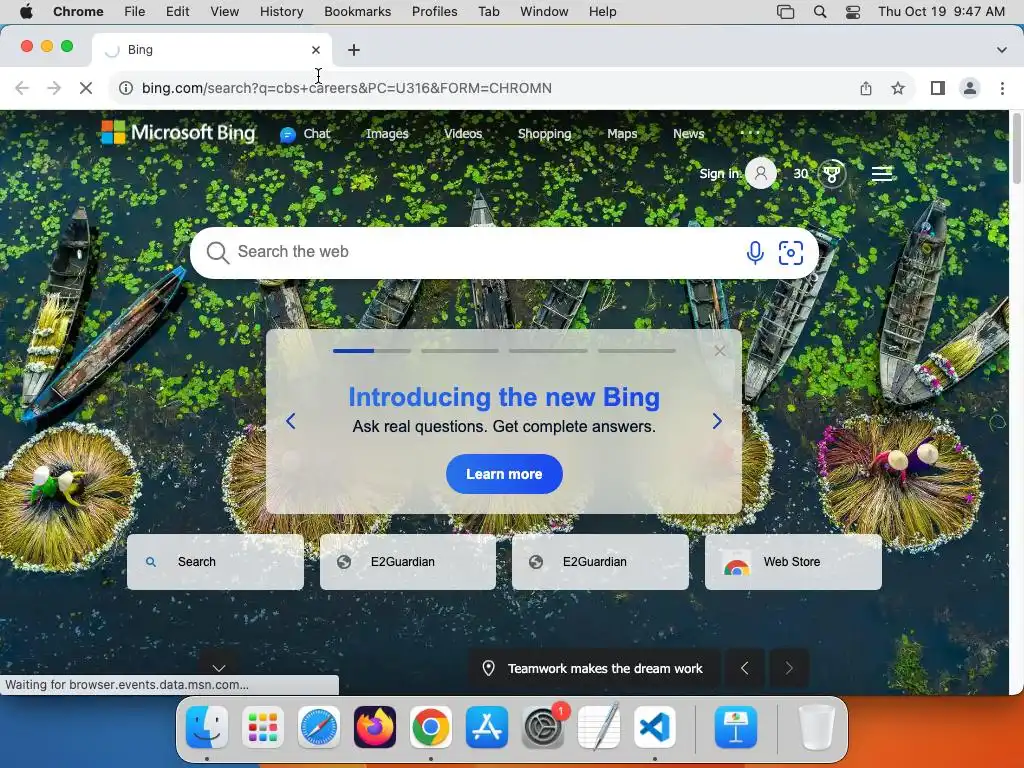The height and width of the screenshot is (768, 1024).
Task: Bookmark this tab with the star
Action: click(899, 88)
